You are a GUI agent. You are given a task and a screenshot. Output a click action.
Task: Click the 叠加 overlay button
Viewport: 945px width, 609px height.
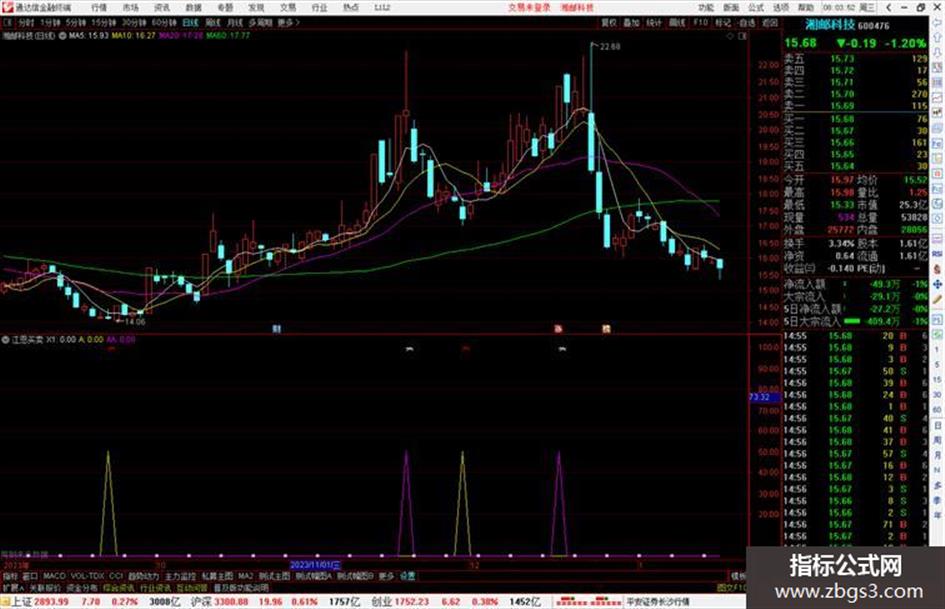(631, 22)
